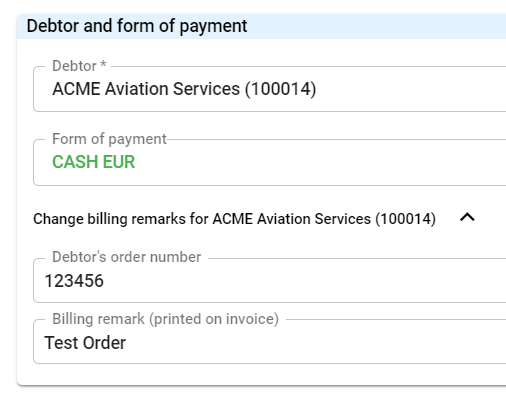Toggle the Change billing remarks section heading

pyautogui.click(x=234, y=219)
